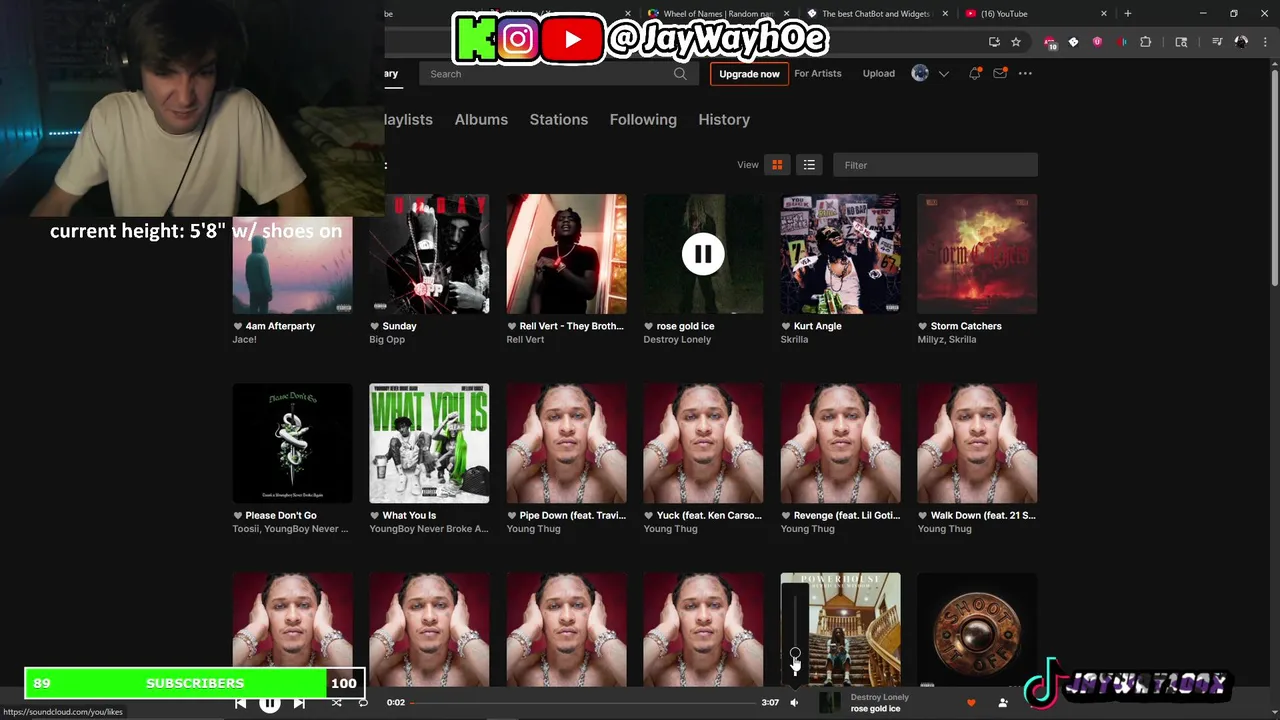Open the Stations tab

pos(559,119)
